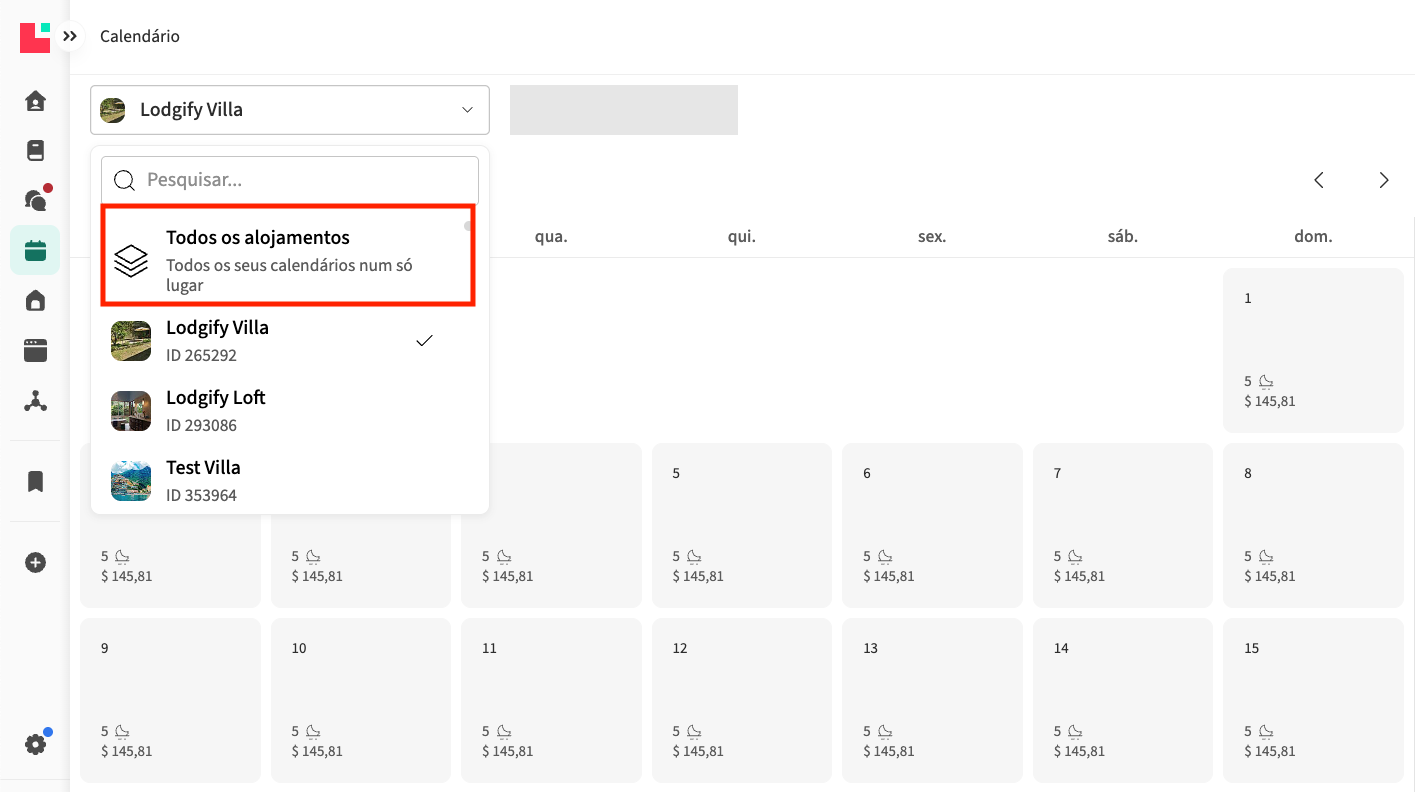This screenshot has width=1415, height=792.
Task: Open the properties house icon
Action: pos(35,300)
